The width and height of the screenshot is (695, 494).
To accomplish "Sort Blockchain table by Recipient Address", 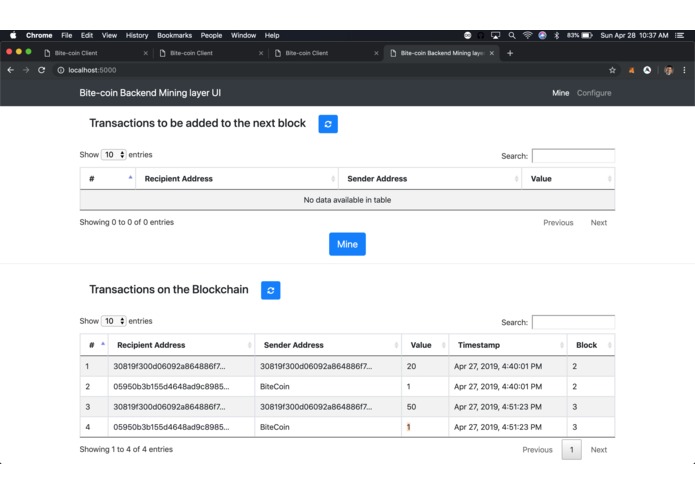I will click(x=181, y=345).
